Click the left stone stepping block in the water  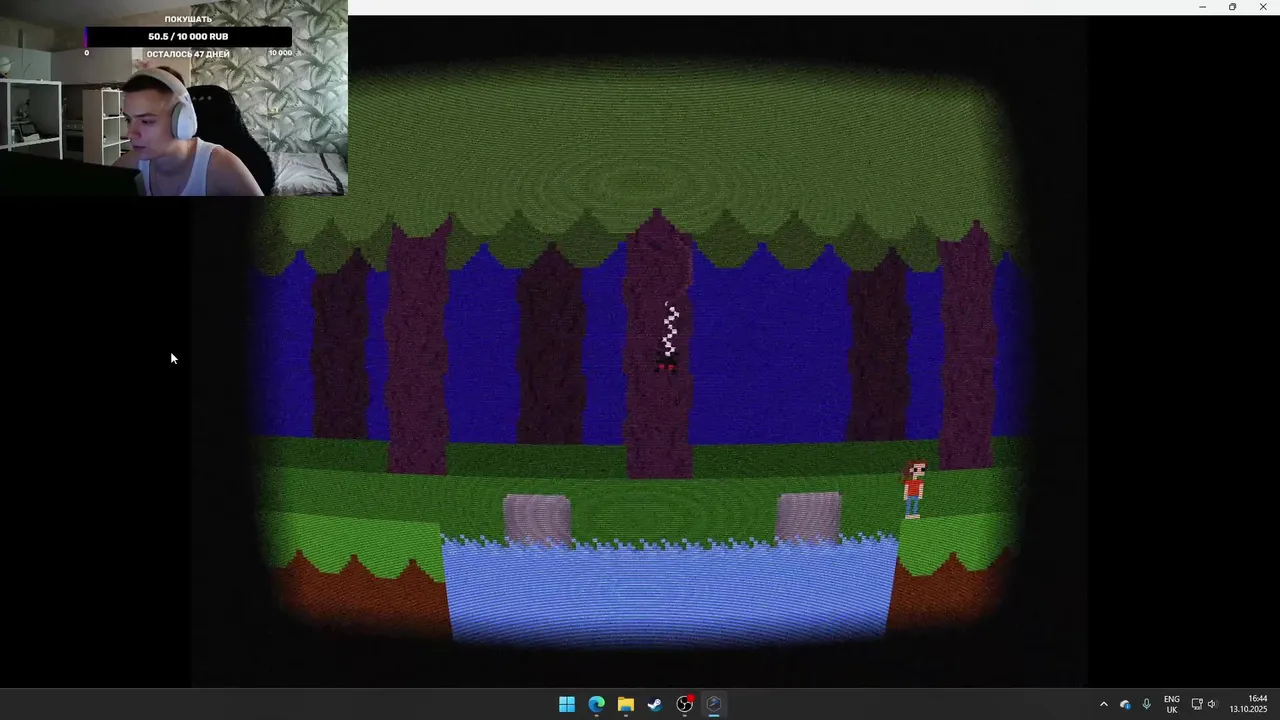pyautogui.click(x=537, y=520)
